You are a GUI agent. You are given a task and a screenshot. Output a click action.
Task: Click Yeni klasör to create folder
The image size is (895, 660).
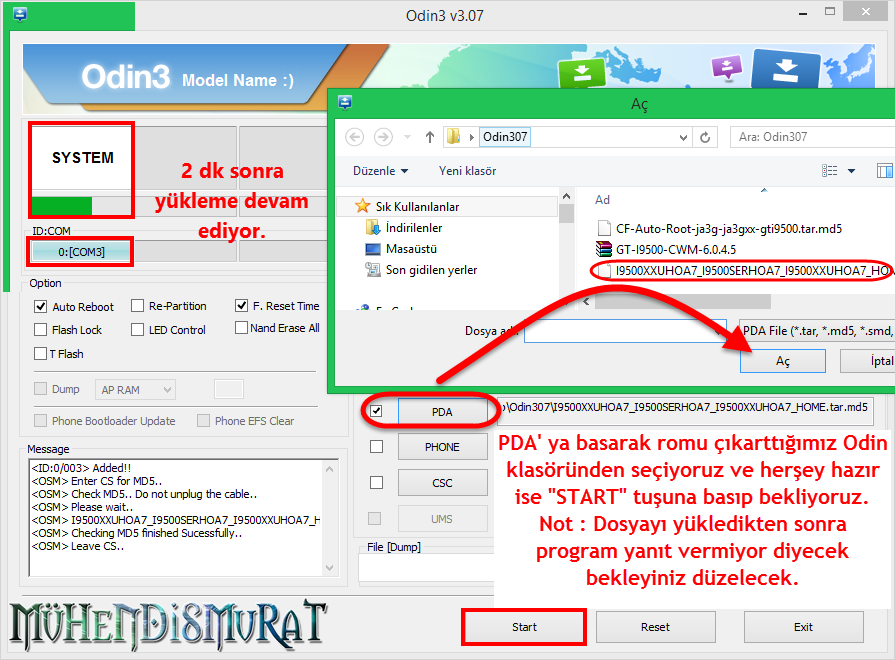pos(467,171)
